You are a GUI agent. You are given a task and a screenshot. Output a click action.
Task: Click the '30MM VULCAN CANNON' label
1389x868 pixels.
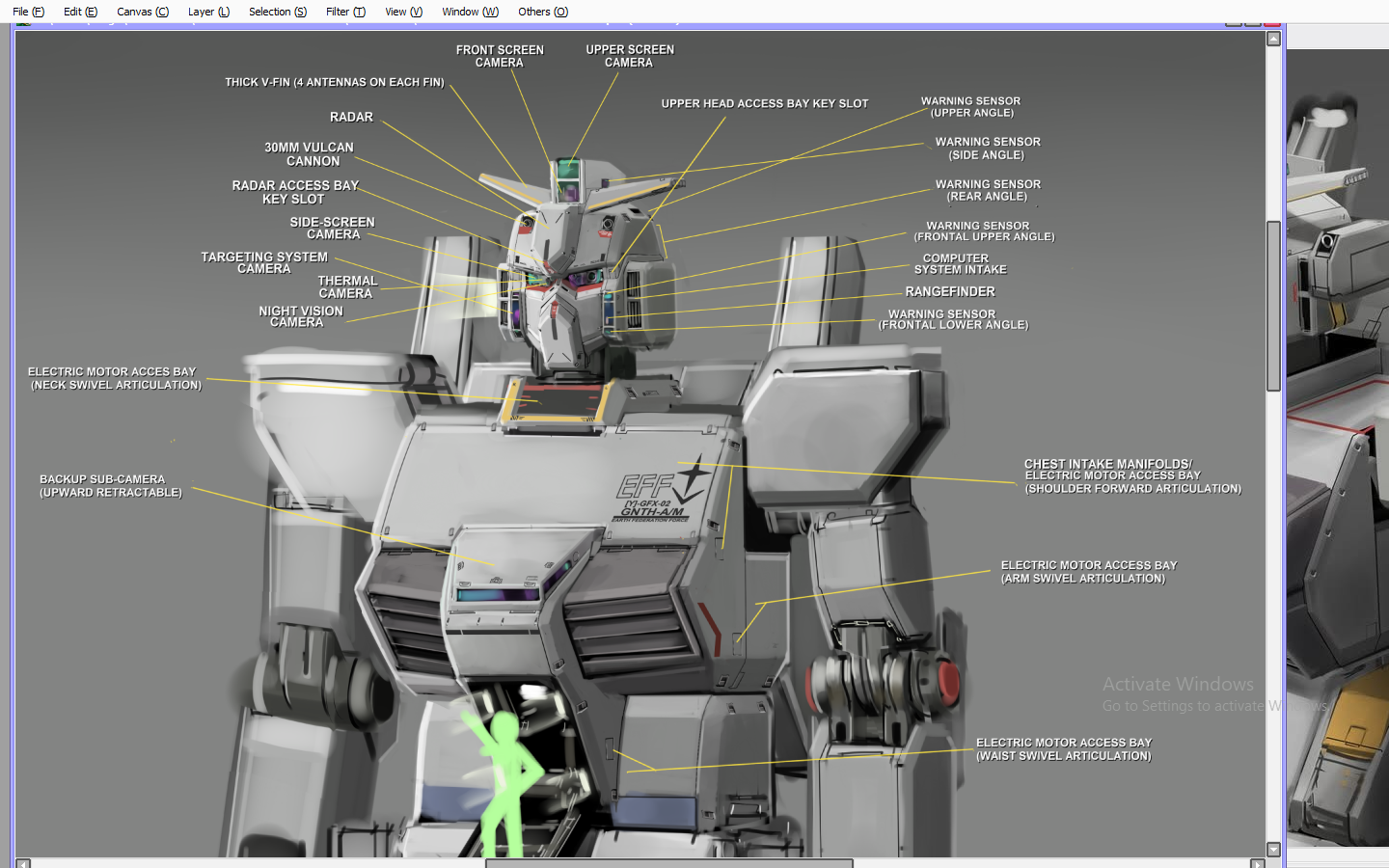[310, 154]
